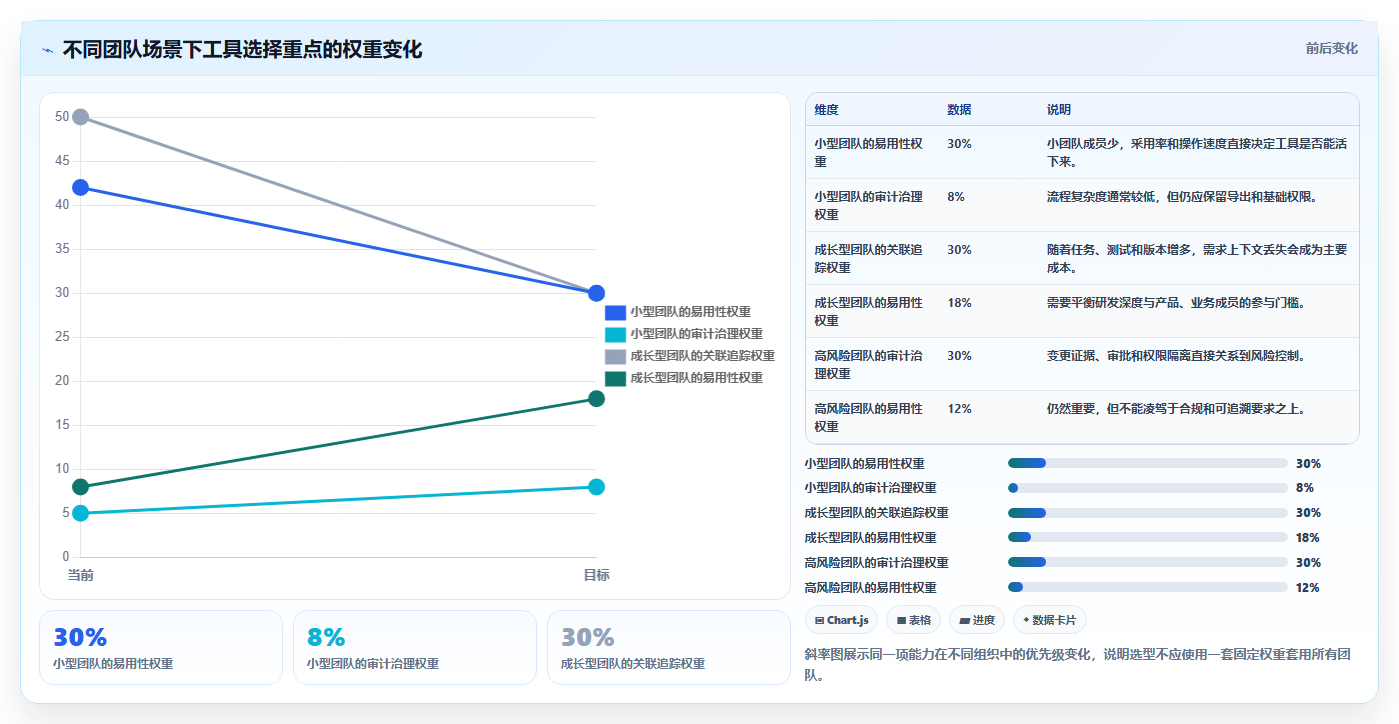Image resolution: width=1399 pixels, height=724 pixels.
Task: Click 小型团队的易用性权重 in the table
Action: pyautogui.click(x=869, y=152)
